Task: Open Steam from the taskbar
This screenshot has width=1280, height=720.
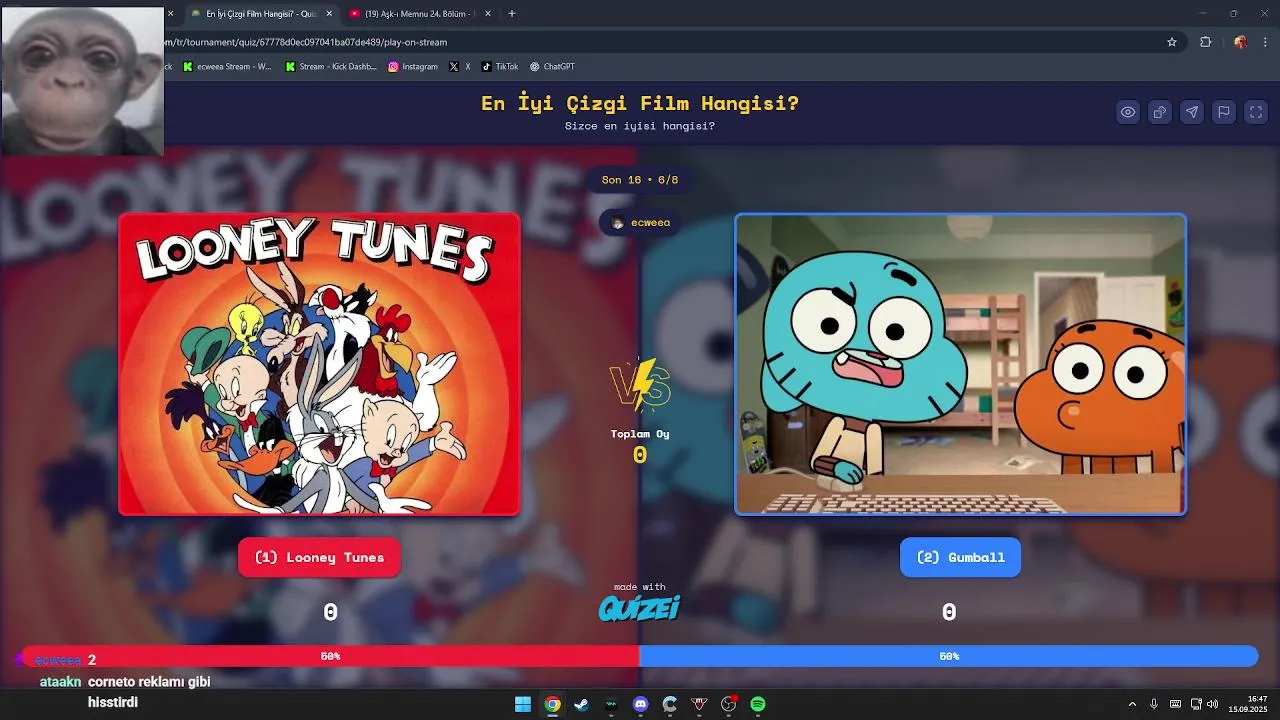Action: point(581,704)
